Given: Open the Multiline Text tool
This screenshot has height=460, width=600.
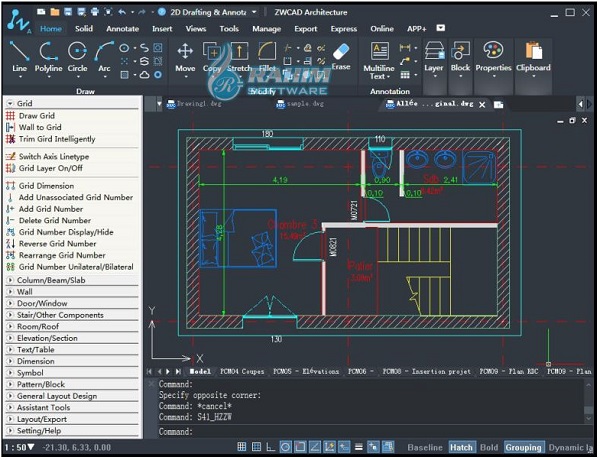Looking at the screenshot, I should (x=379, y=59).
